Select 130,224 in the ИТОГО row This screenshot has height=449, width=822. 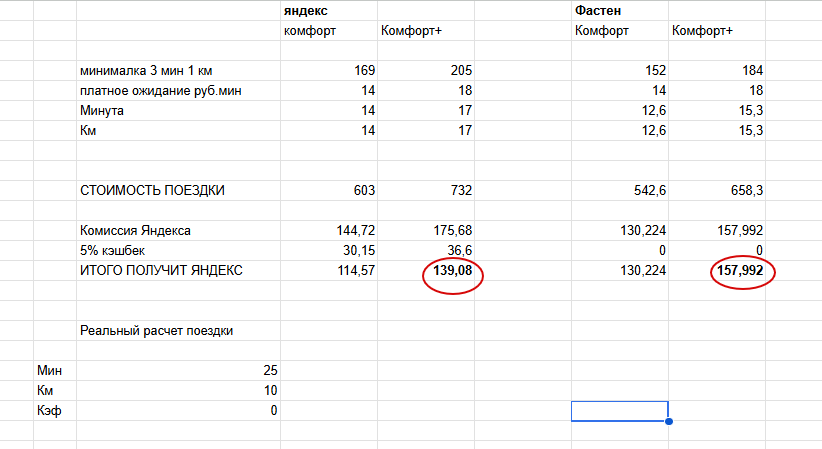click(x=643, y=270)
